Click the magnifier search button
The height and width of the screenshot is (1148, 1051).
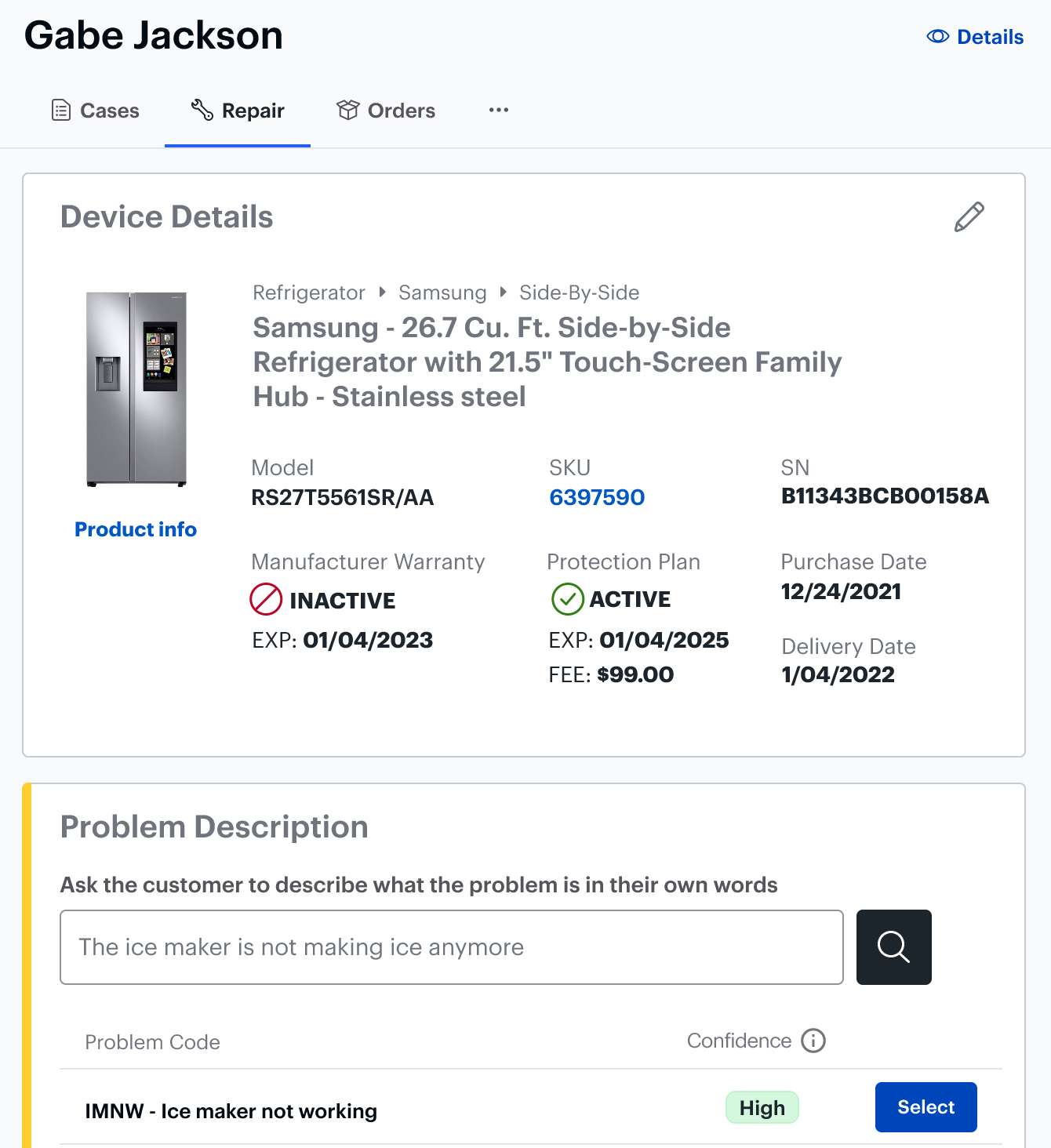(894, 947)
